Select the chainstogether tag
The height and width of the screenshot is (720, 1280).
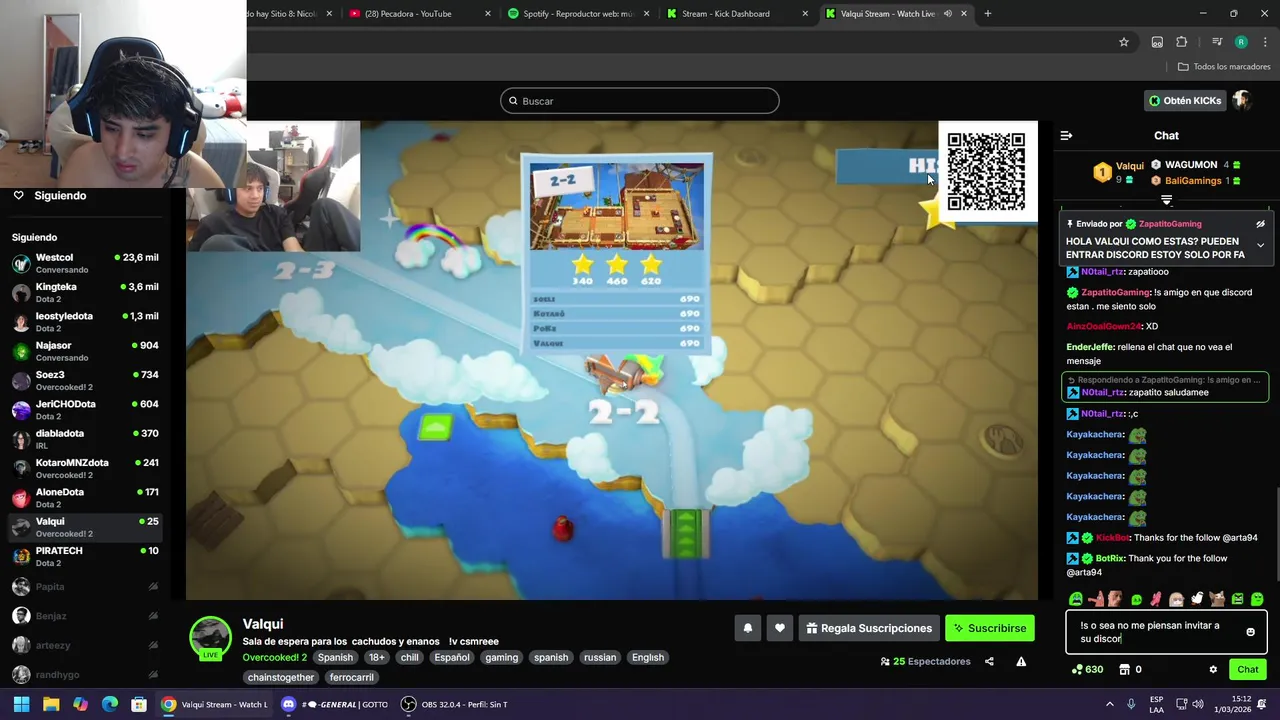point(281,677)
